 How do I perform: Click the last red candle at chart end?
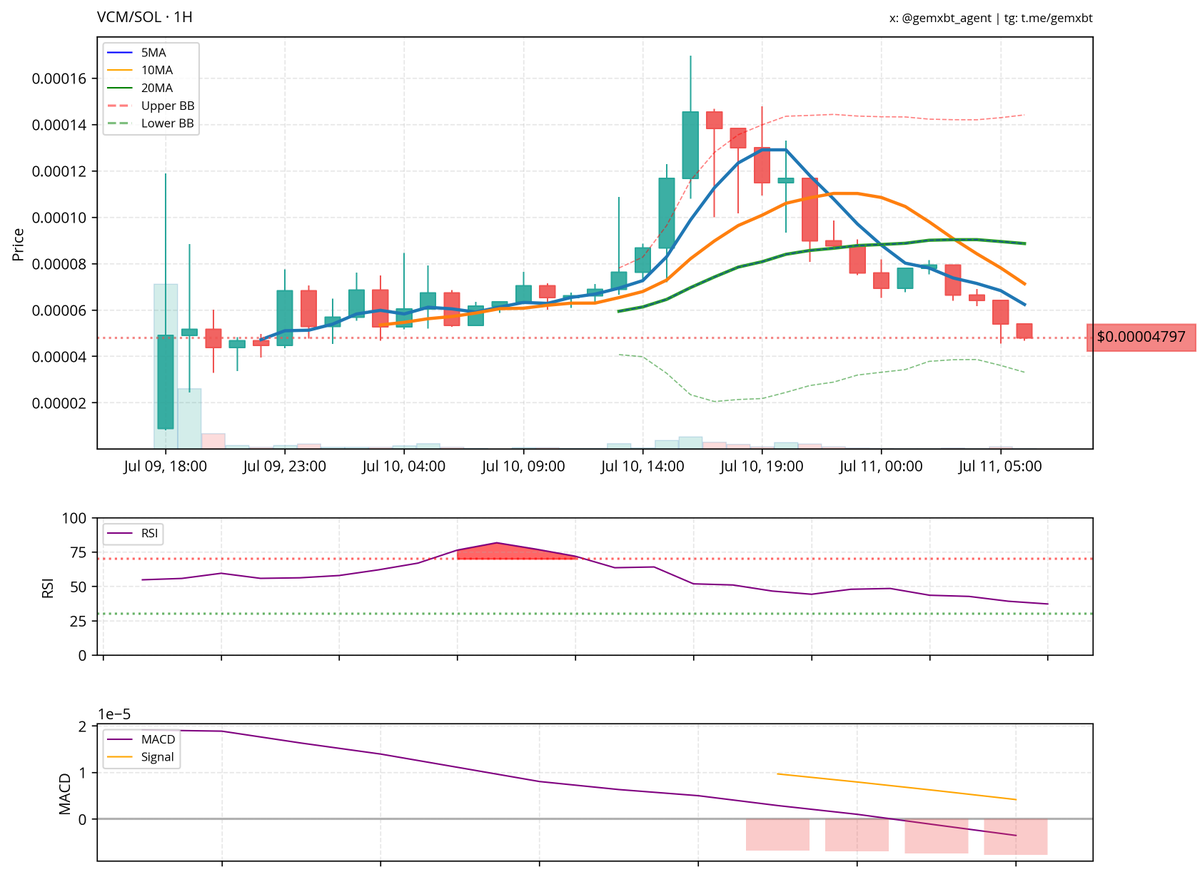click(1024, 331)
